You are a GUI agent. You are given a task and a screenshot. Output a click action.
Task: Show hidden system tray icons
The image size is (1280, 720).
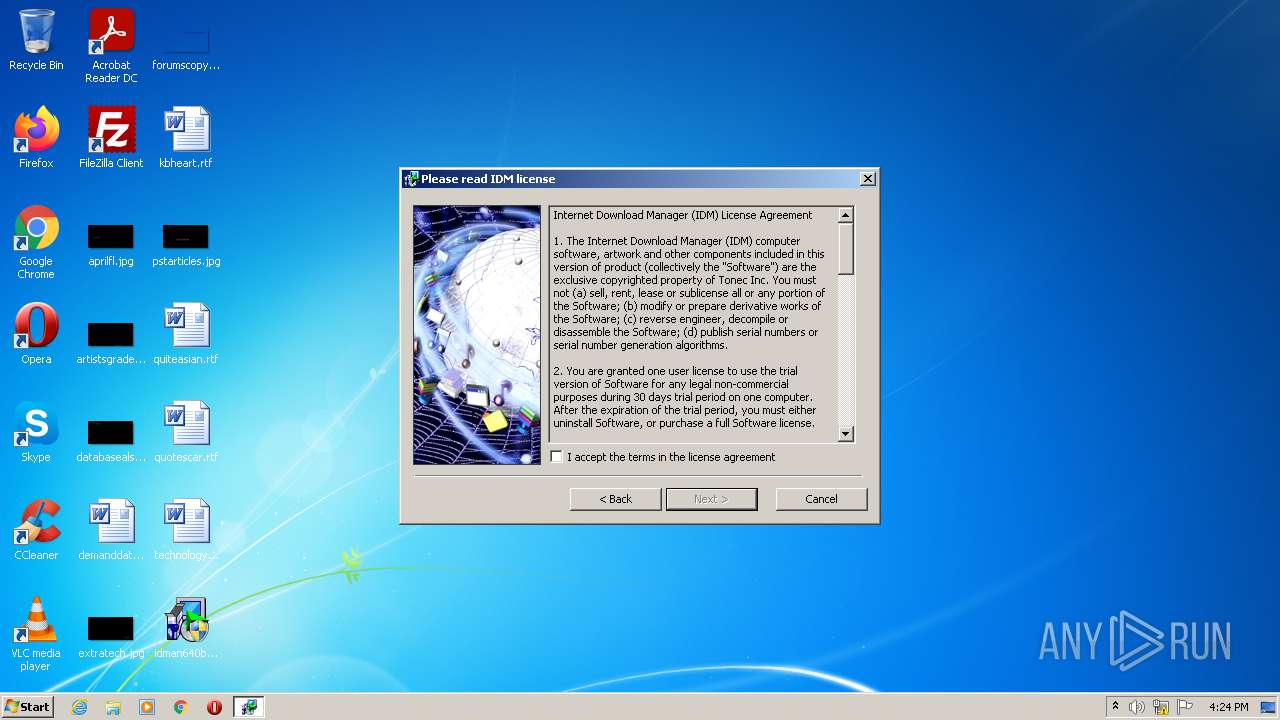(x=1115, y=707)
